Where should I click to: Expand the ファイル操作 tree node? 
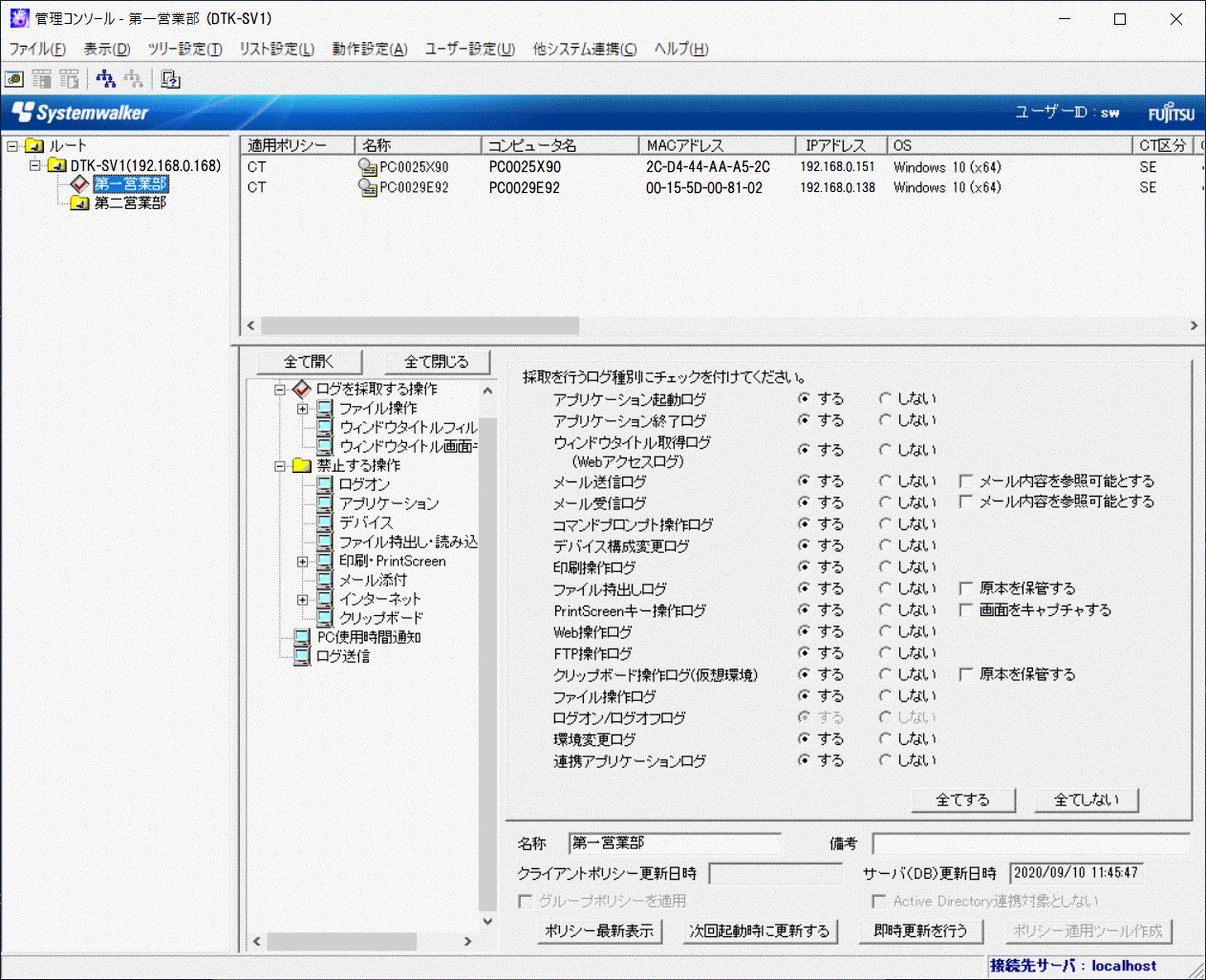pos(302,409)
